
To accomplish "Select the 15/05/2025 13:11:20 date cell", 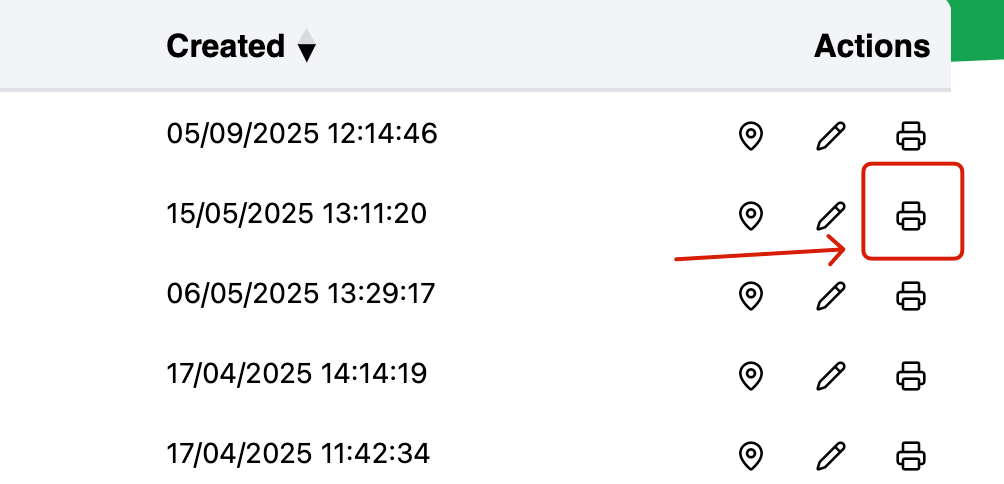I will click(x=296, y=214).
